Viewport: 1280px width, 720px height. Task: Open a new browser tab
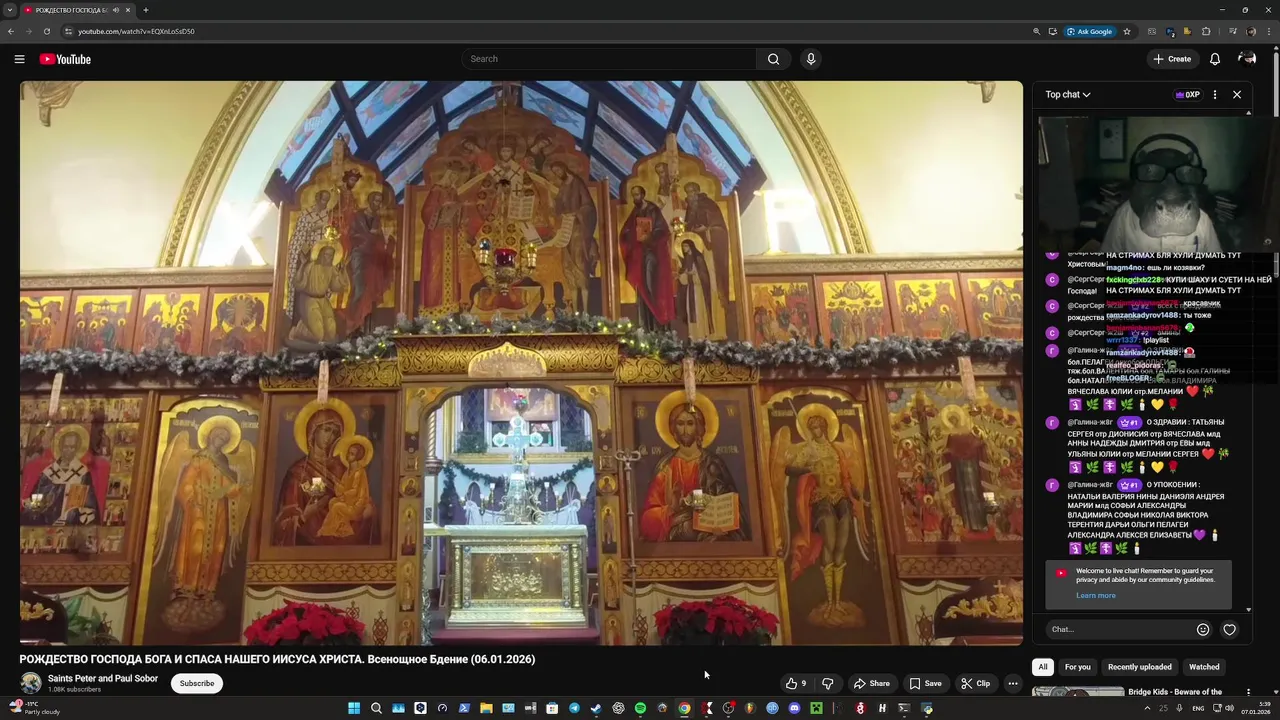point(146,10)
